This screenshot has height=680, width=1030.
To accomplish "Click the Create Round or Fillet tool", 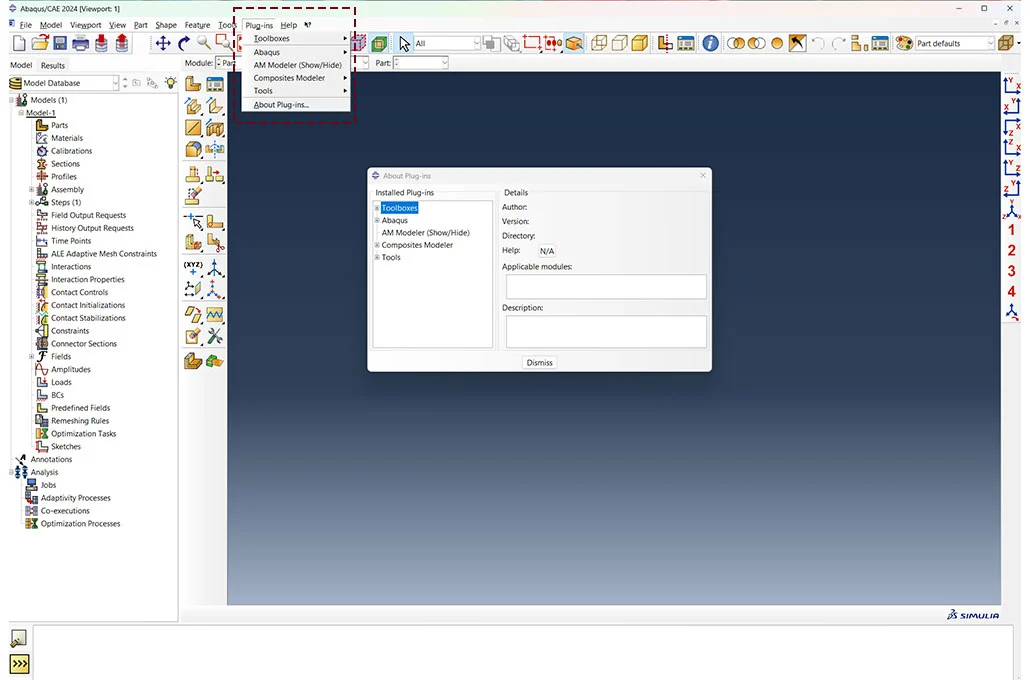I will pos(193,149).
